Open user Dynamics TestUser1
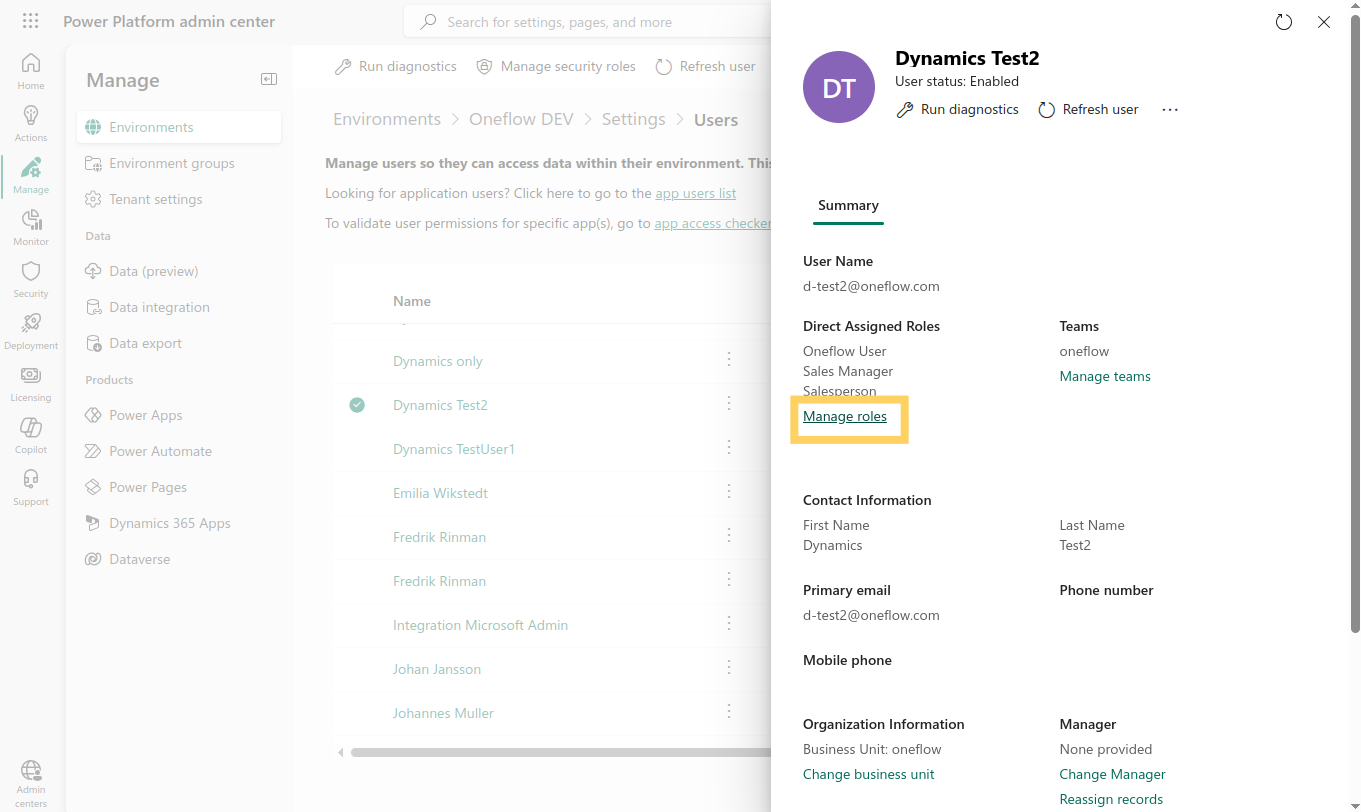The image size is (1361, 812). [454, 449]
